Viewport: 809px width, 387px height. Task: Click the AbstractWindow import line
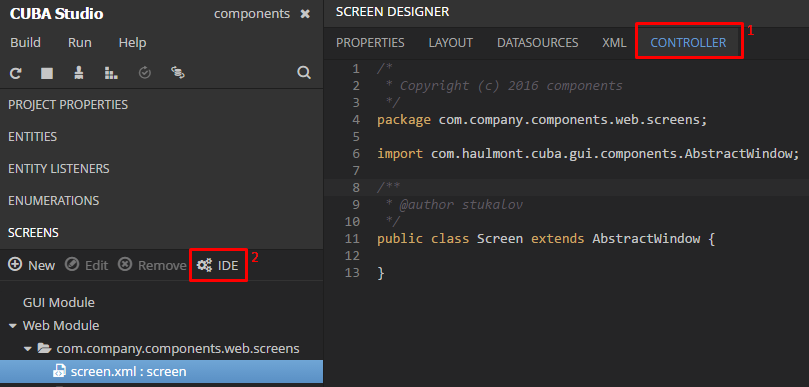pyautogui.click(x=588, y=154)
